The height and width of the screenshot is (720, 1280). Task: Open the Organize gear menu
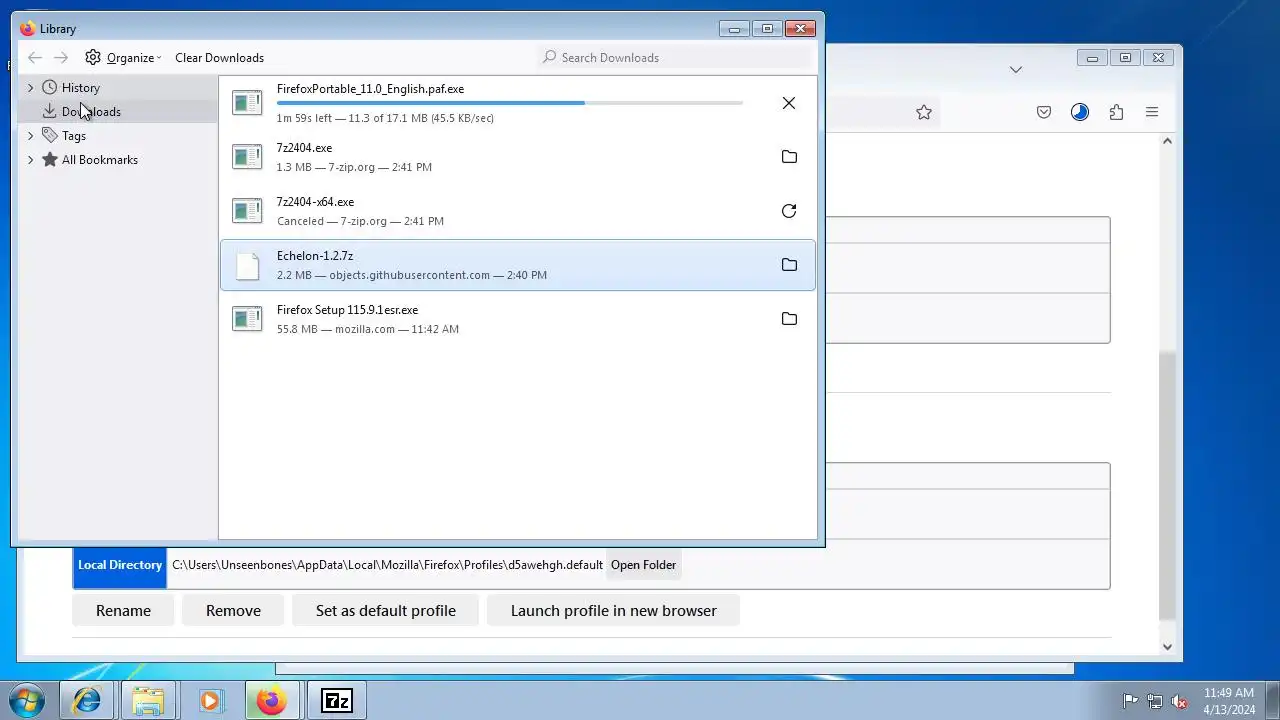point(122,58)
